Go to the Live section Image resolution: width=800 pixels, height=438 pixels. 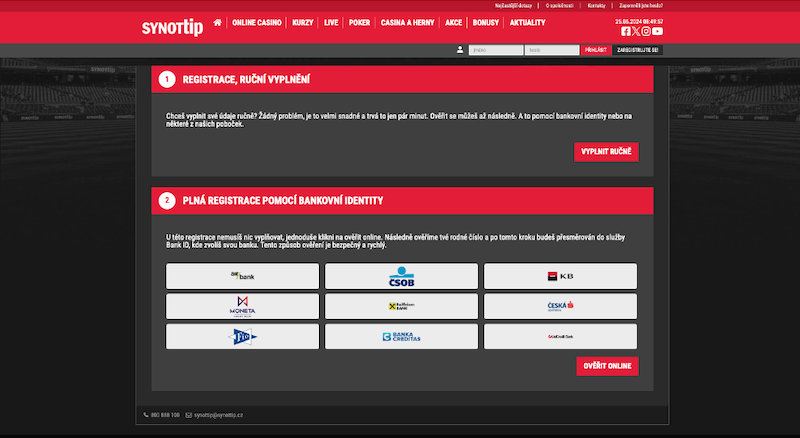click(331, 22)
